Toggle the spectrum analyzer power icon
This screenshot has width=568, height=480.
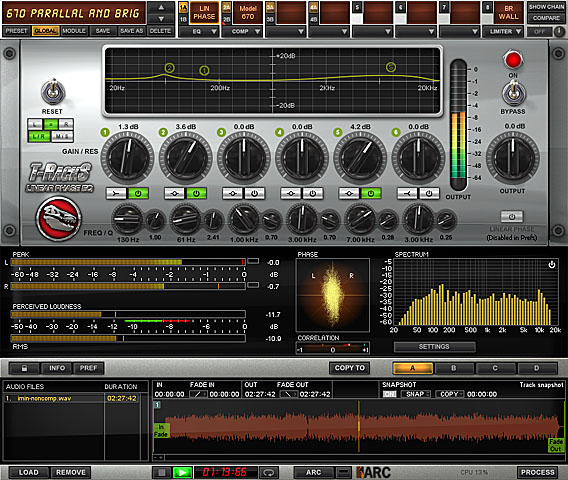[x=552, y=264]
